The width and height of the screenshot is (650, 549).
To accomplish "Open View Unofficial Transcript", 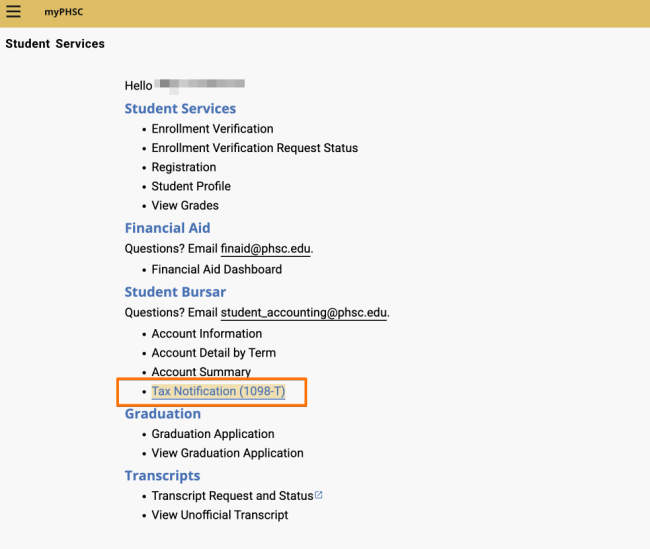I will (x=220, y=515).
